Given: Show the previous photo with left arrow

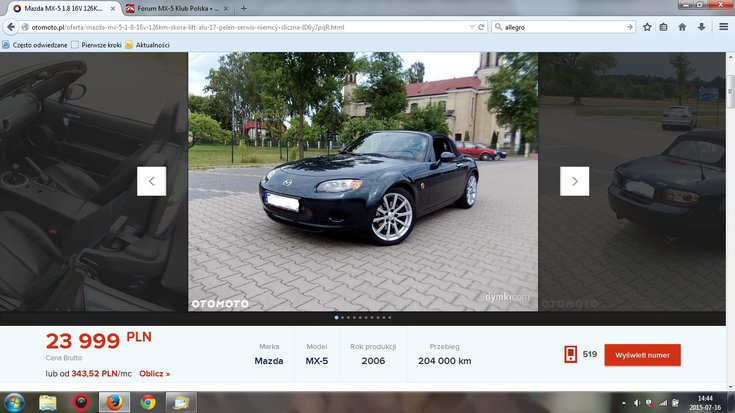Looking at the screenshot, I should [x=151, y=181].
